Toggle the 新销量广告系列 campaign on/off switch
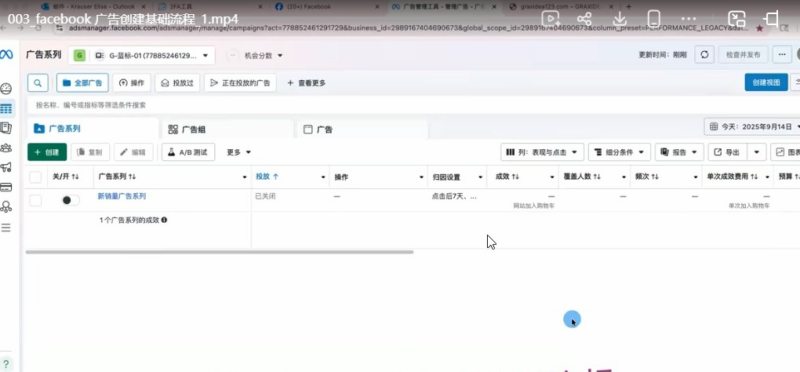The image size is (800, 372). click(70, 200)
